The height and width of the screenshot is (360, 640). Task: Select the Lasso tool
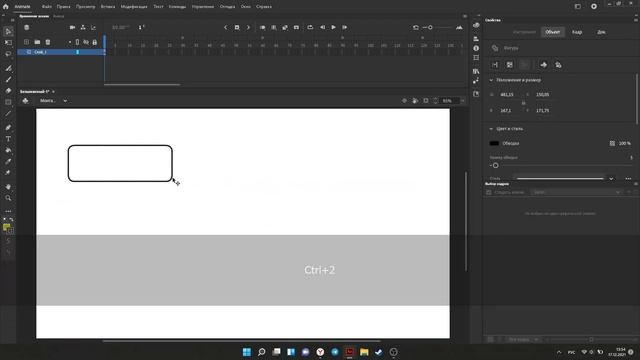pos(8,54)
